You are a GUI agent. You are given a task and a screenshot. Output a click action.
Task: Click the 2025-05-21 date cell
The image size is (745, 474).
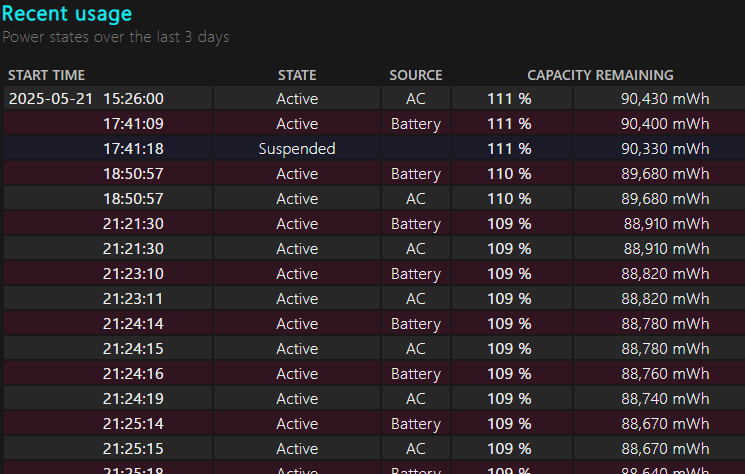coord(49,99)
